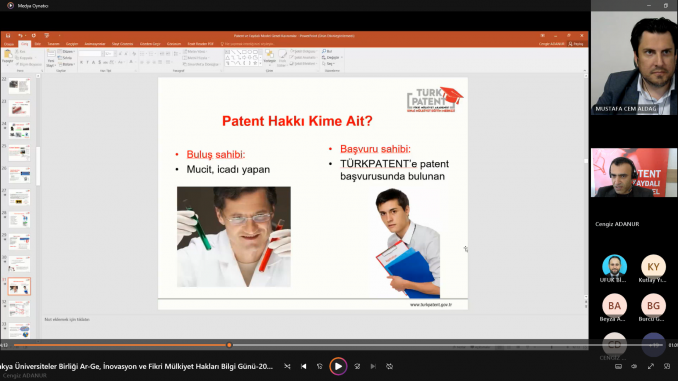
Task: Skip forward in the video
Action: tap(357, 366)
